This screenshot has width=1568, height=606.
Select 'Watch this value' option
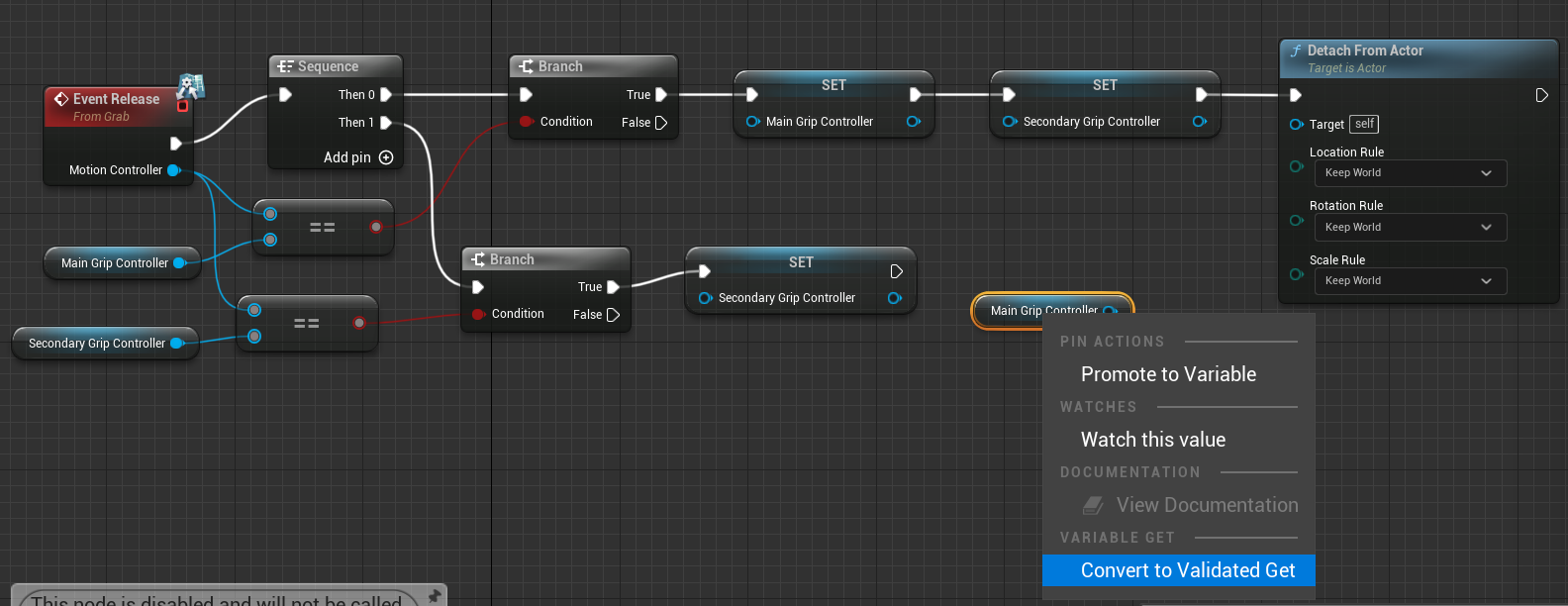[x=1153, y=440]
